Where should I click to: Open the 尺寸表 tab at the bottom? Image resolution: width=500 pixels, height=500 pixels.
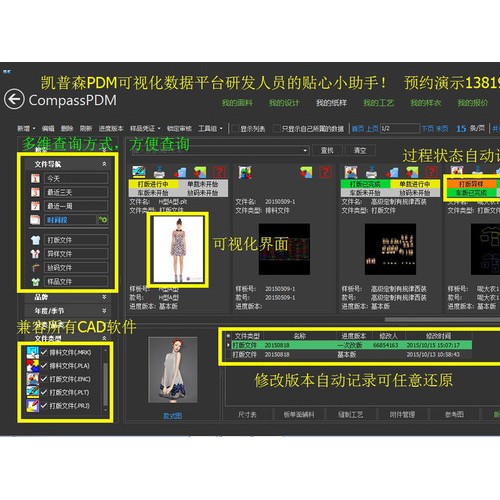click(247, 415)
